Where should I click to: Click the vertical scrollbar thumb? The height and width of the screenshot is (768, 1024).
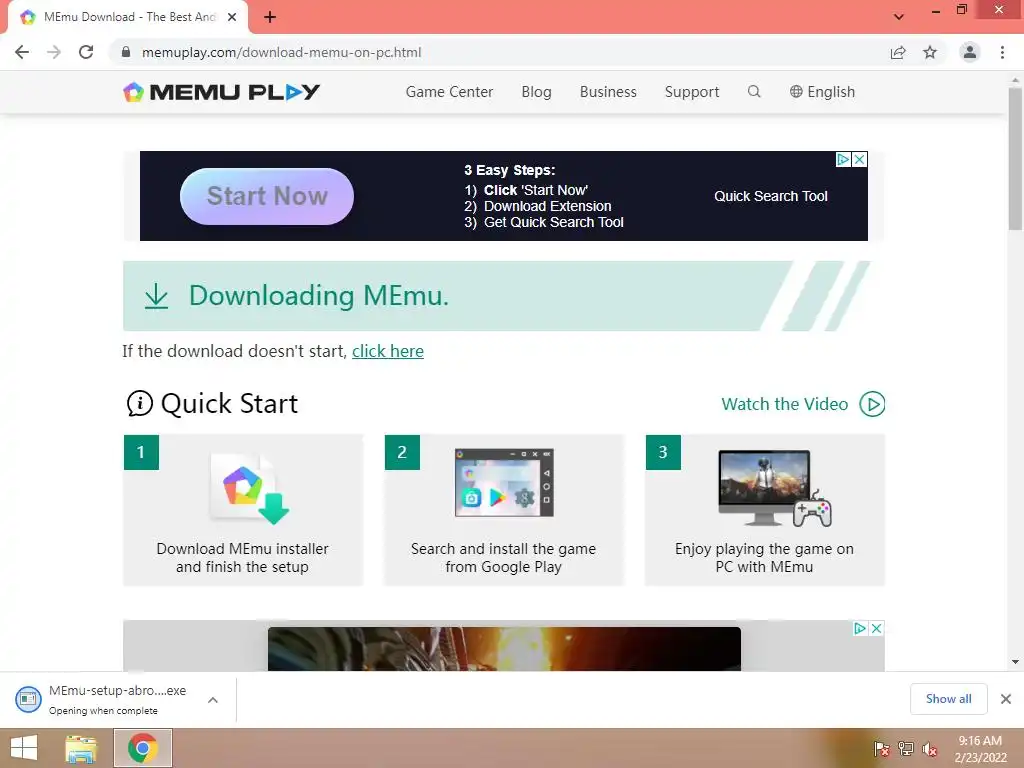(x=1016, y=159)
